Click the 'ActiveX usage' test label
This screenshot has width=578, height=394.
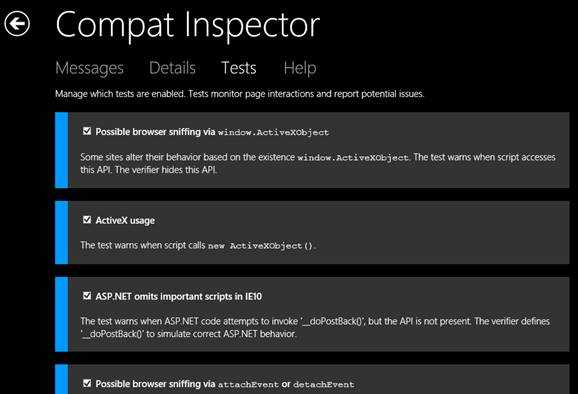click(125, 220)
